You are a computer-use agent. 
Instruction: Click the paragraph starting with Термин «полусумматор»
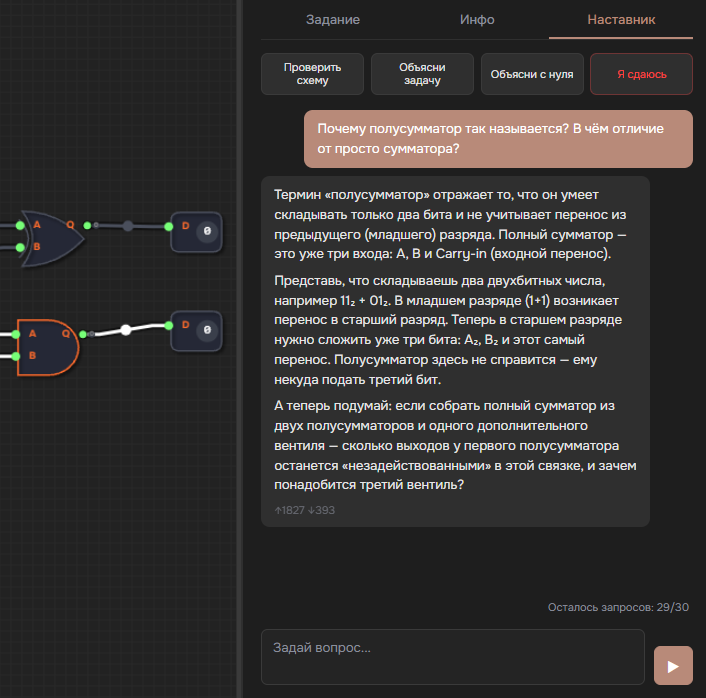tap(450, 224)
